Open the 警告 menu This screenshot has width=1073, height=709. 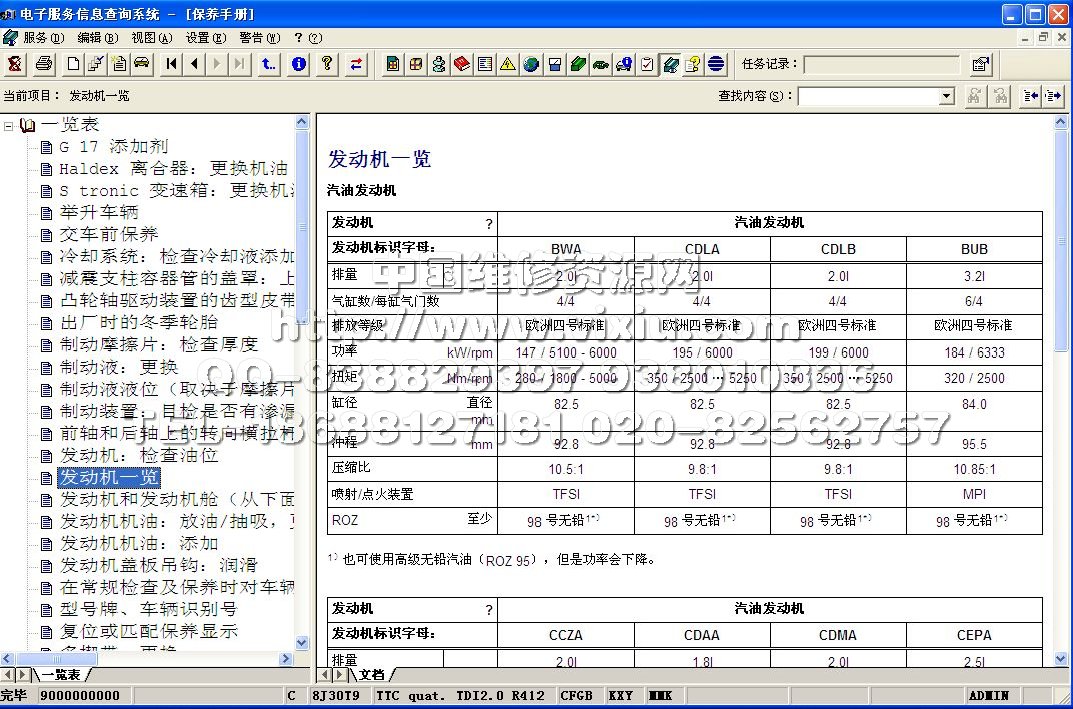pos(258,38)
